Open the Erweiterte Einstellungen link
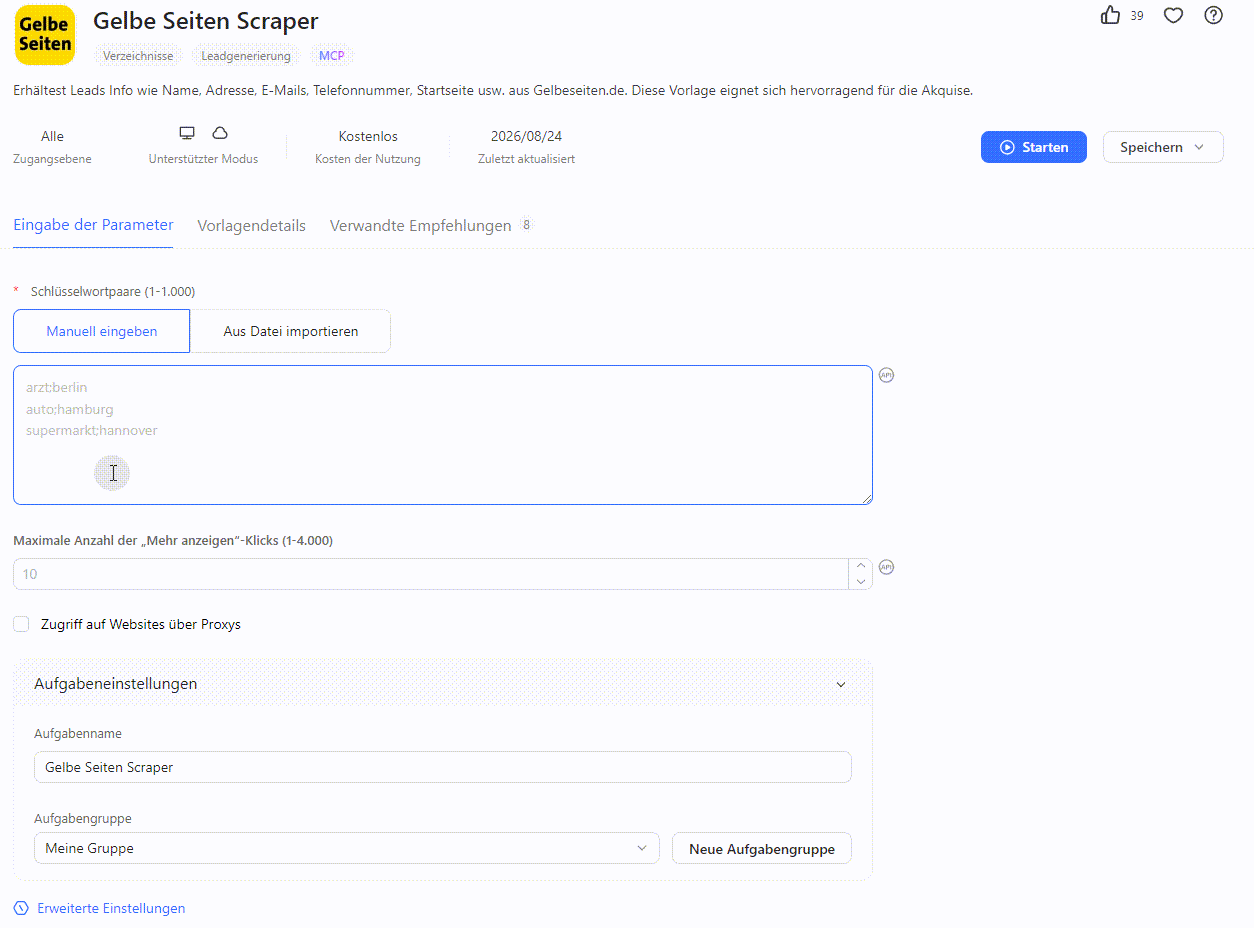 [111, 908]
